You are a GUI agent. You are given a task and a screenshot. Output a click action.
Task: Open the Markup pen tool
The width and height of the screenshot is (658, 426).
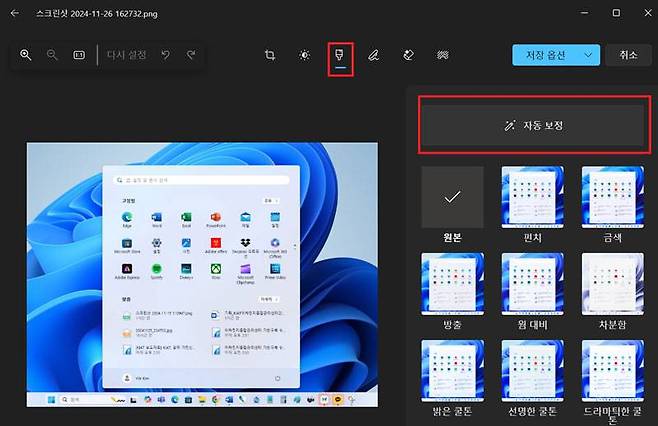click(373, 55)
